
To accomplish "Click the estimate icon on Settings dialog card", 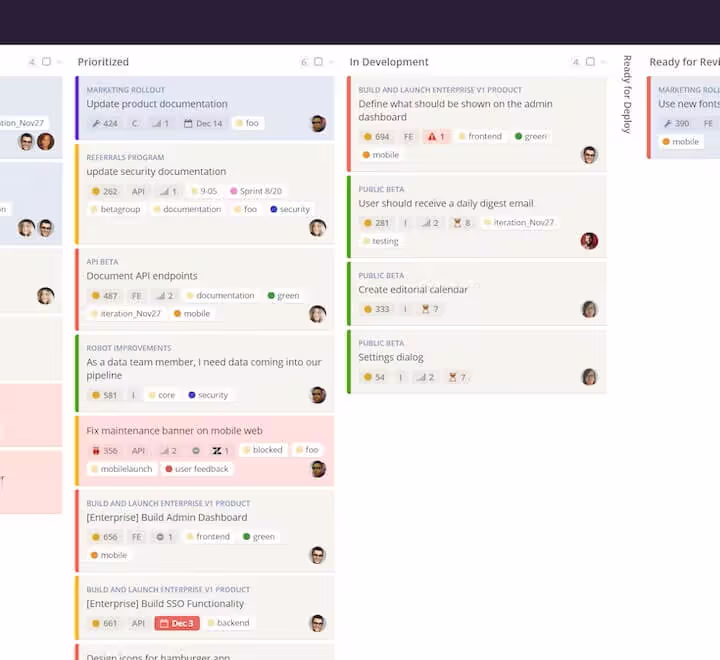I will (425, 378).
